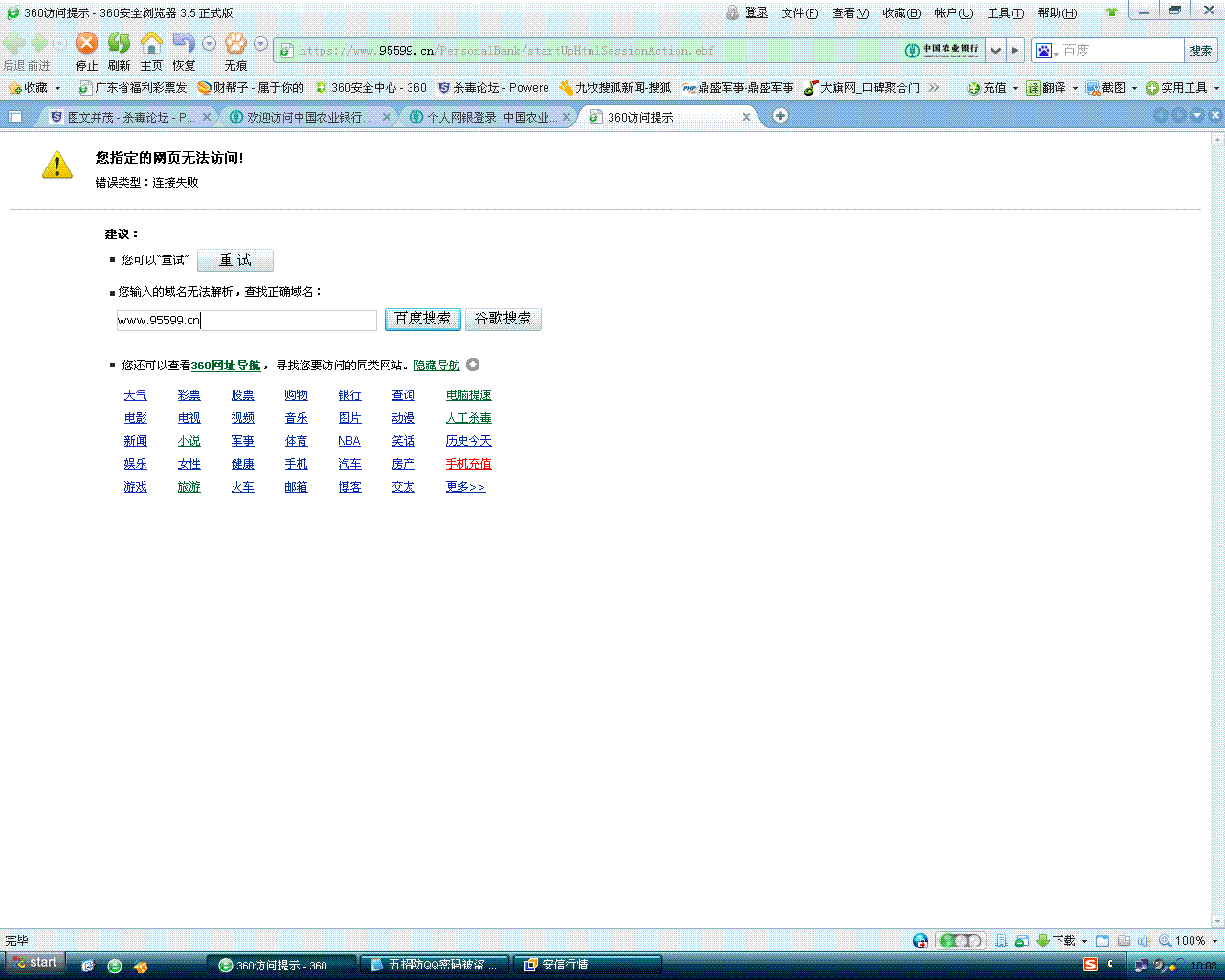Switch to the 个人网银登录 tab
Image resolution: width=1225 pixels, height=980 pixels.
(488, 117)
